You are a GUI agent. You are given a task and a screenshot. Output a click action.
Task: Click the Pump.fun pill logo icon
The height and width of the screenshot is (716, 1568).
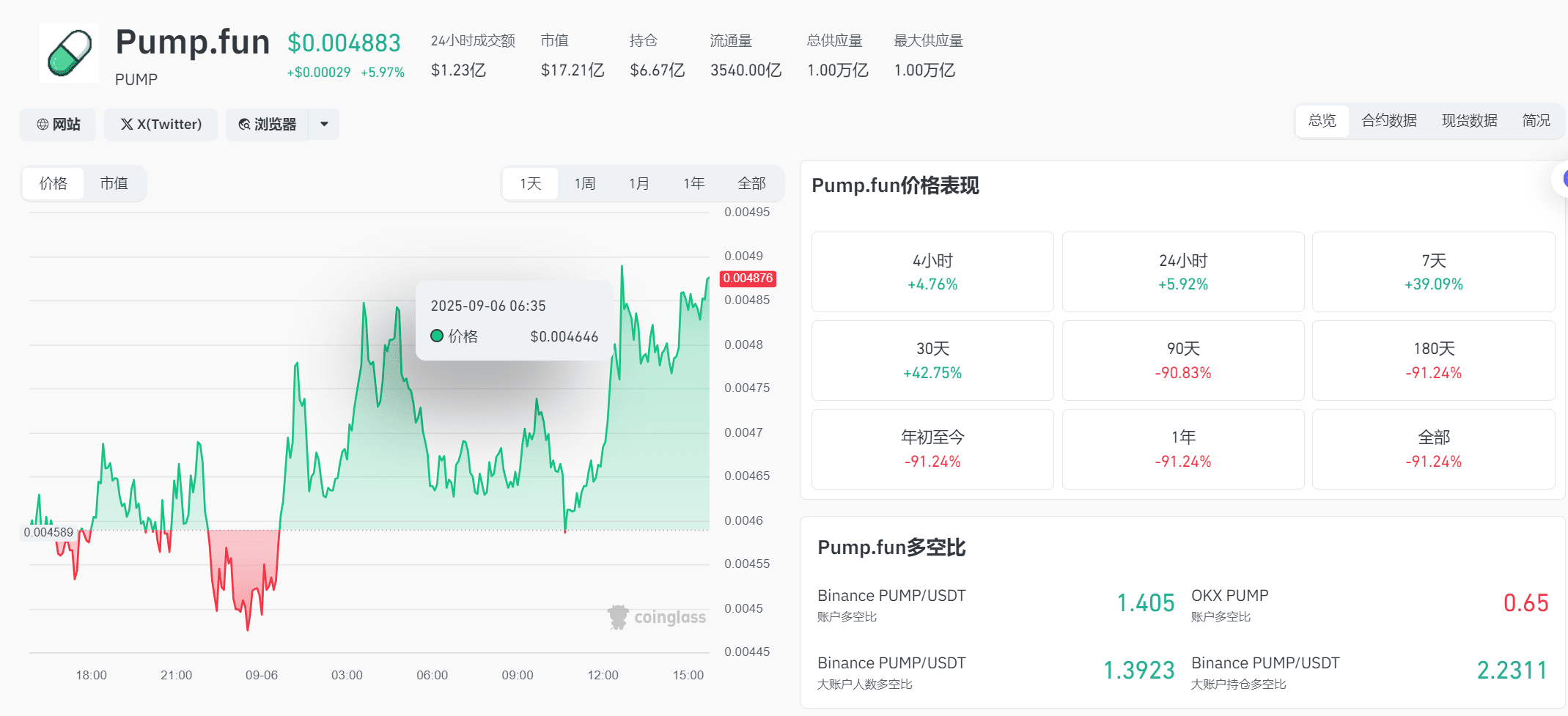pyautogui.click(x=69, y=53)
